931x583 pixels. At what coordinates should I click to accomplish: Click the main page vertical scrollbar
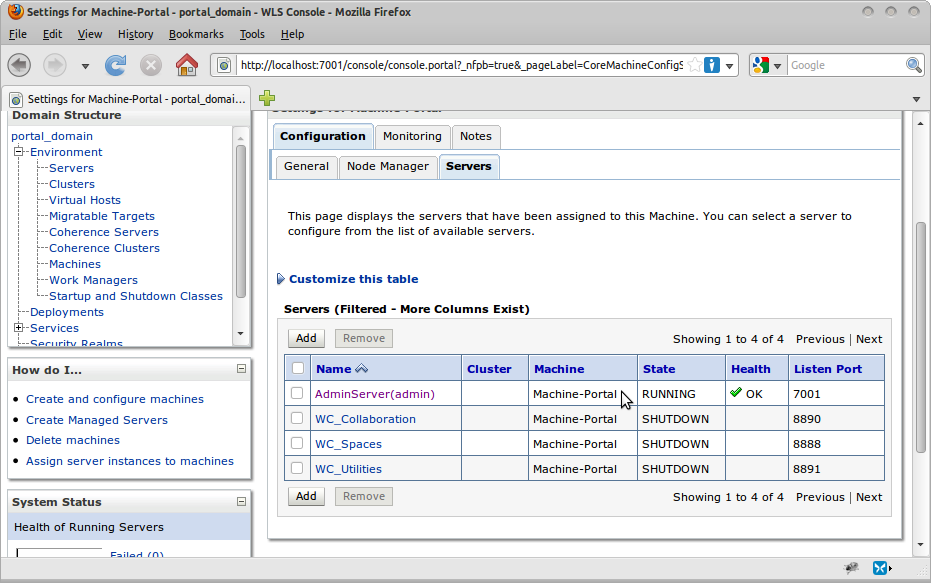tap(920, 337)
